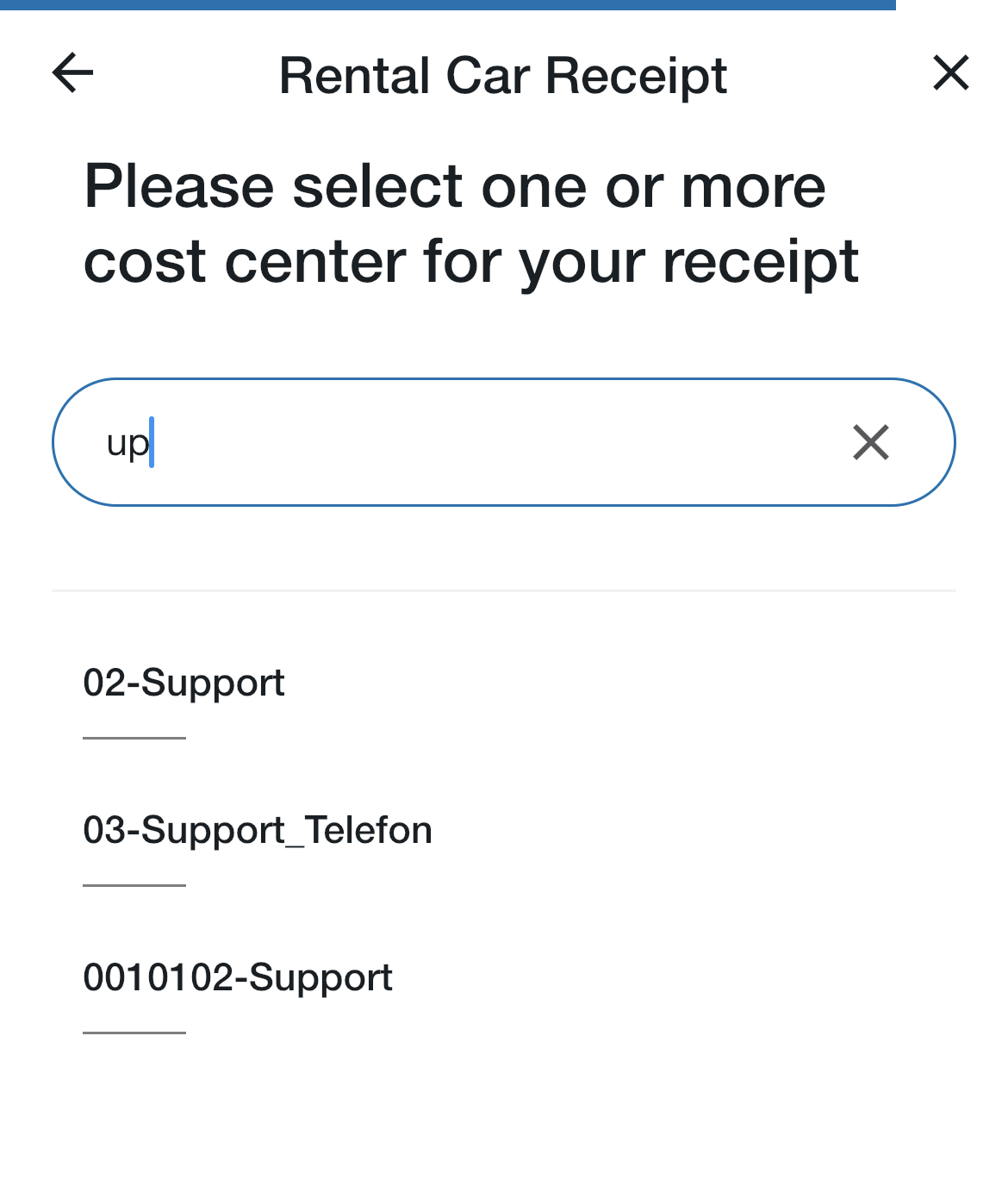Viewport: 1008px width, 1192px height.
Task: Clear the search text with the X icon
Action: coord(871,442)
